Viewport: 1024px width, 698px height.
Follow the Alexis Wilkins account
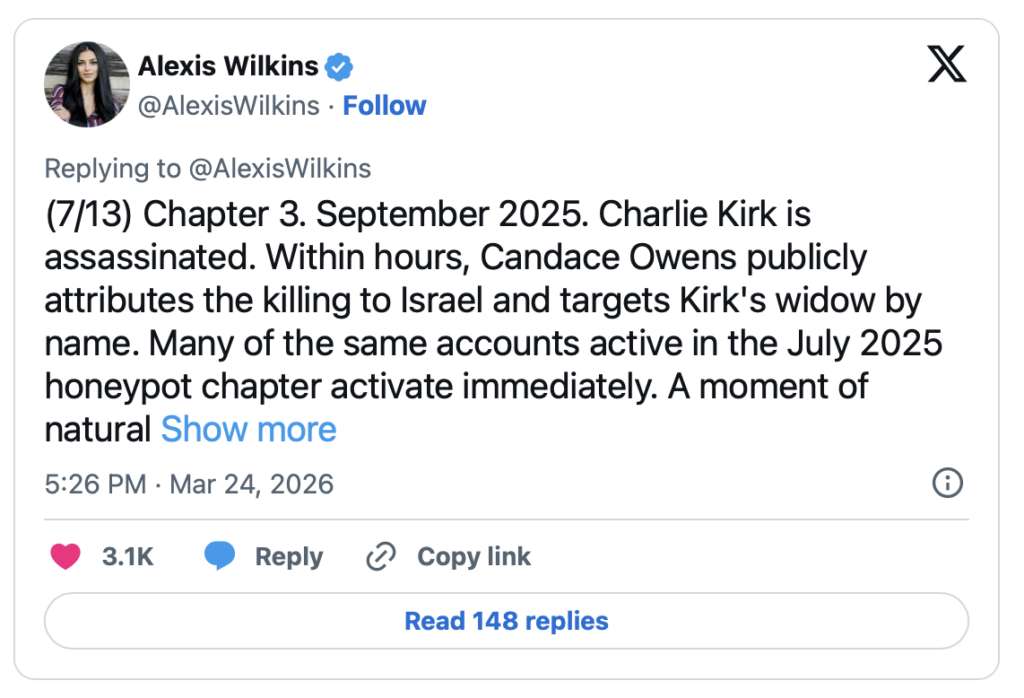pos(385,106)
